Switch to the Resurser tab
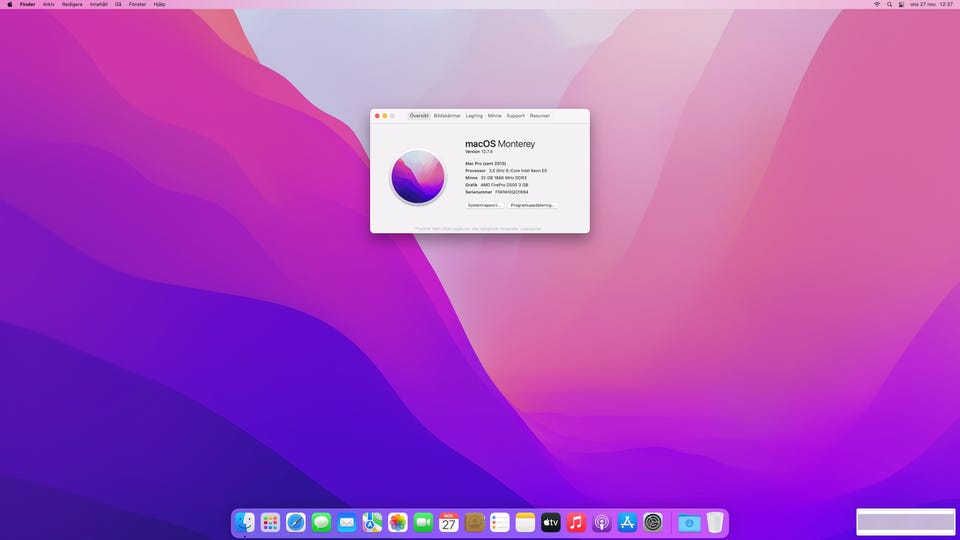Viewport: 960px width, 540px height. [539, 116]
